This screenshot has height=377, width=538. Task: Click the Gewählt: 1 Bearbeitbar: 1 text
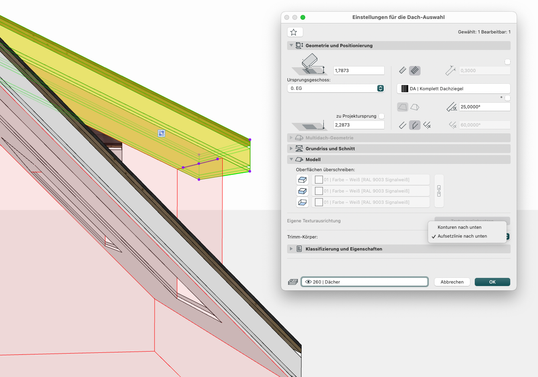pos(484,32)
